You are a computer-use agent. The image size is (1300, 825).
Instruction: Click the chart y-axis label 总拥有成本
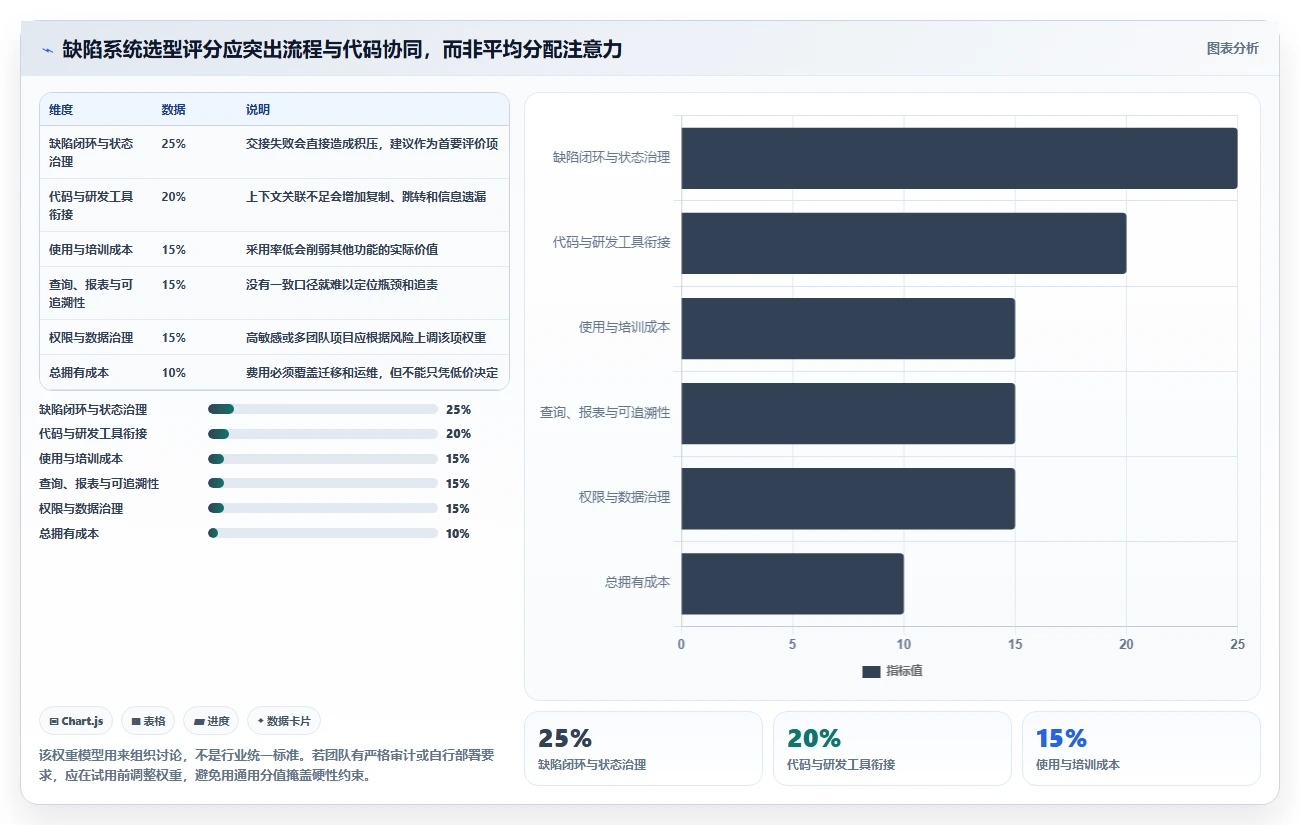(x=637, y=582)
